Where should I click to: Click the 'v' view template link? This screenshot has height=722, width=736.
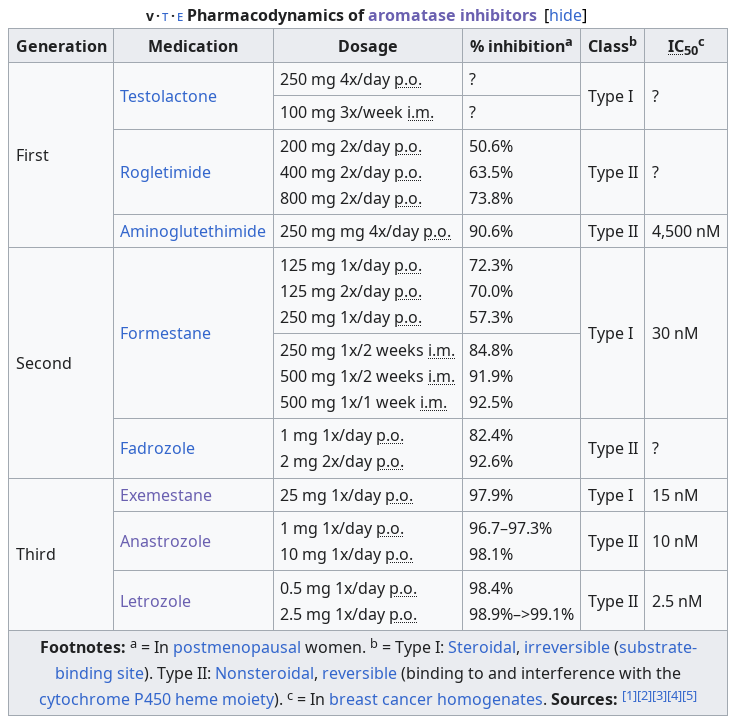point(150,16)
